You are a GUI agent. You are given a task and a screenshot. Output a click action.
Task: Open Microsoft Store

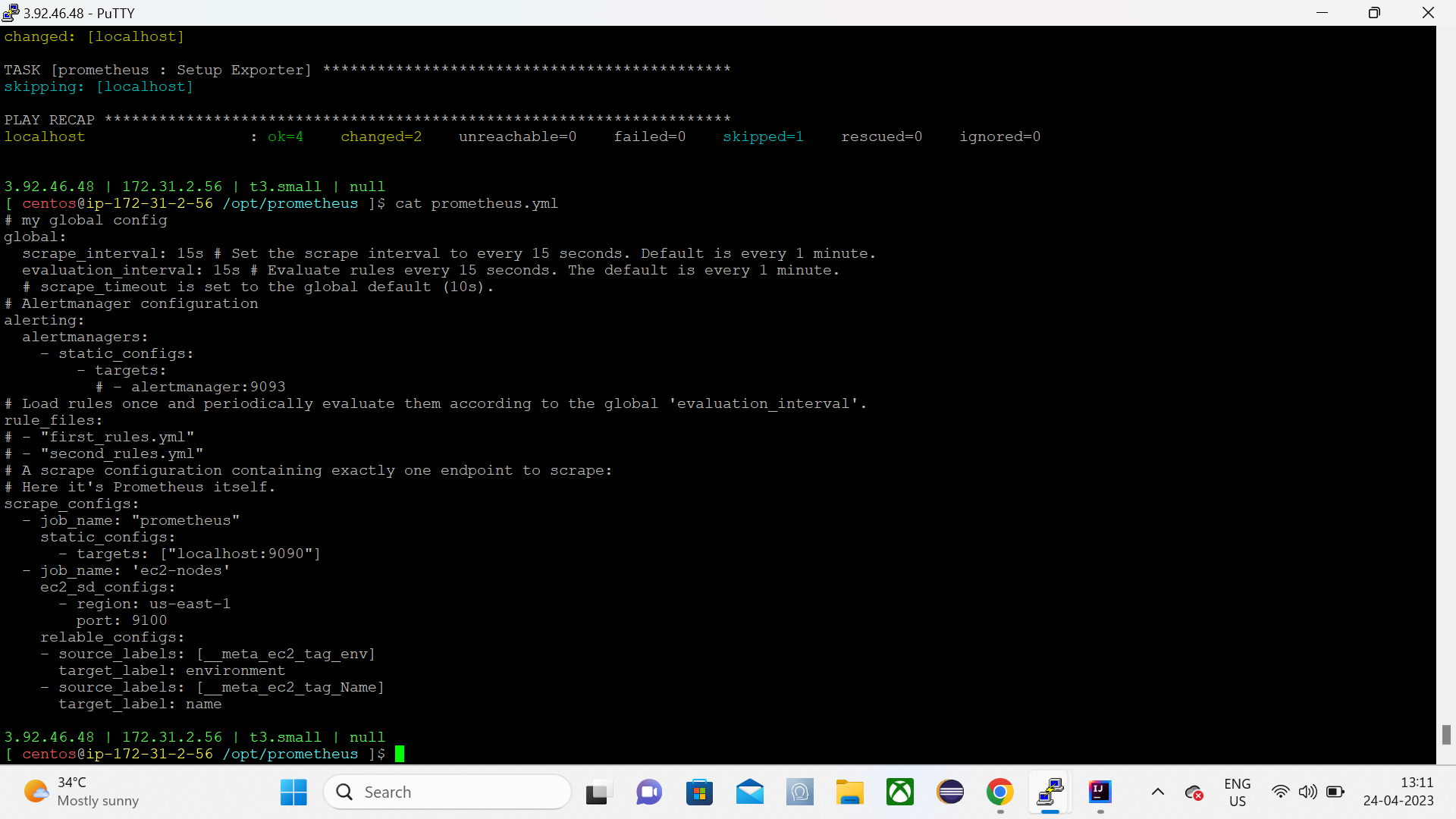[700, 792]
